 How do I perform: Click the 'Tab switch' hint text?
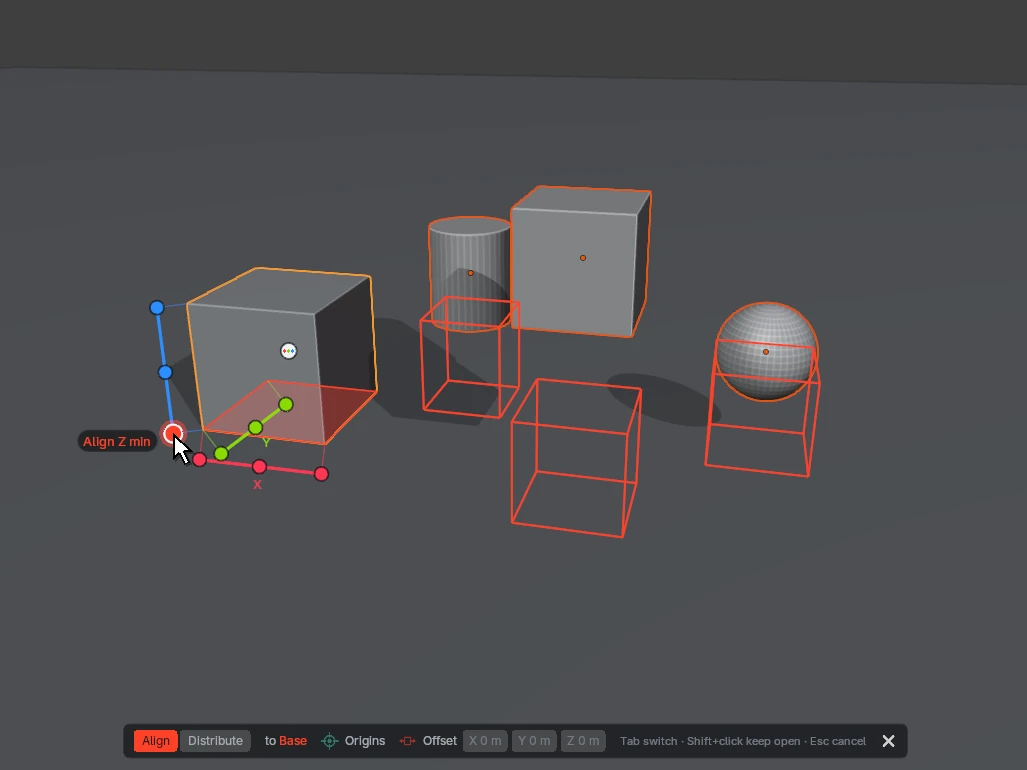pos(648,741)
